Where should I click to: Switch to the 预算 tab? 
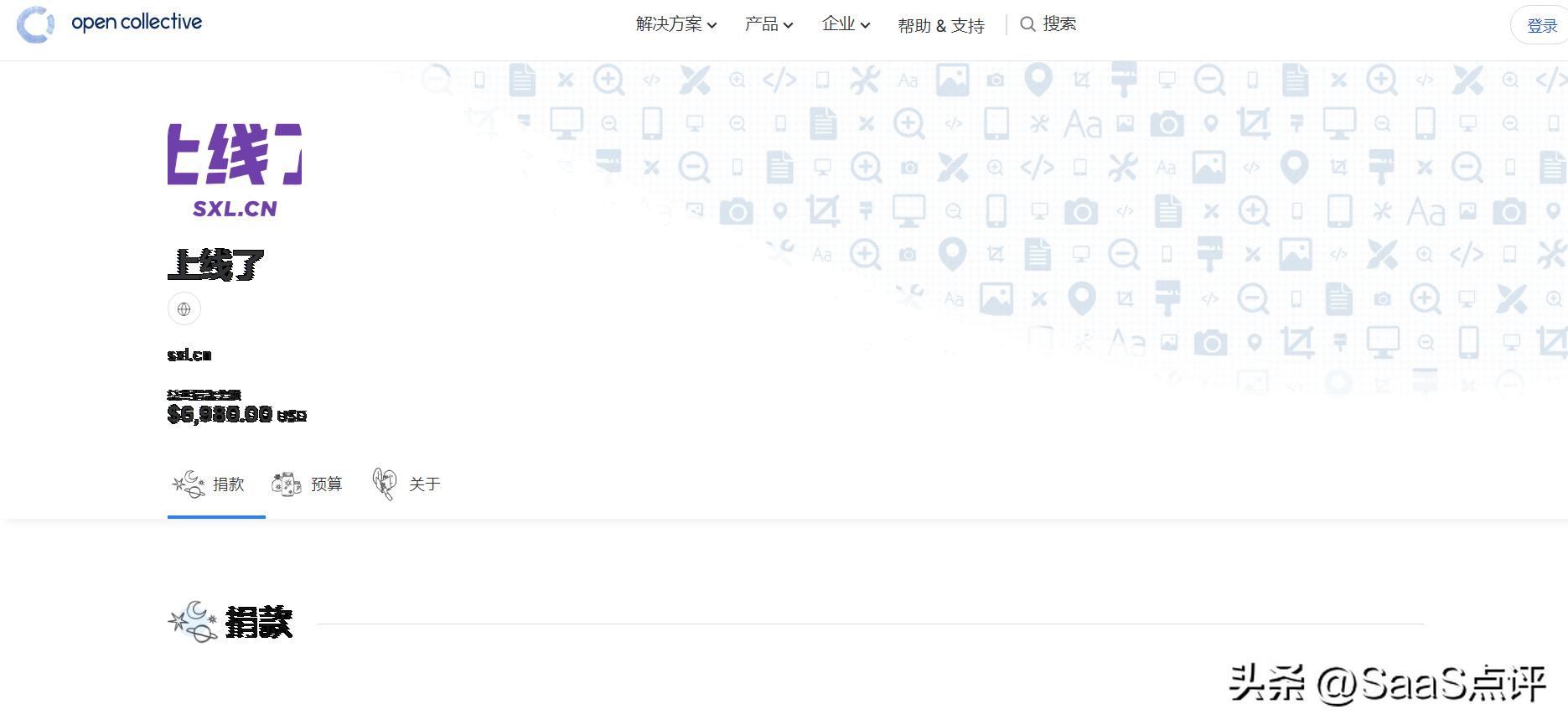pos(307,484)
